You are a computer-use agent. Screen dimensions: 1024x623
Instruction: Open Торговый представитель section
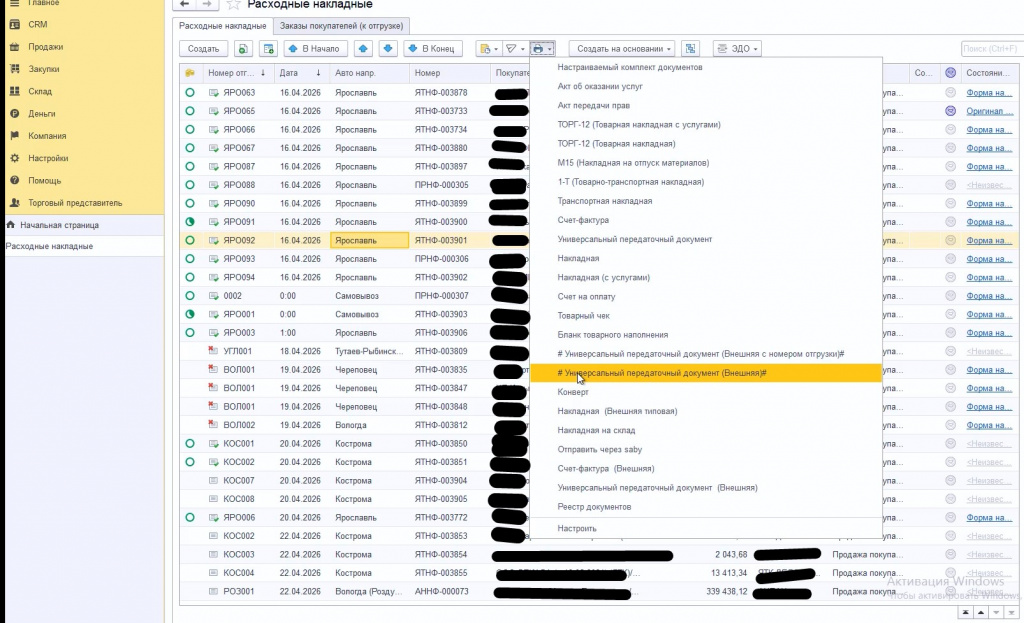click(x=75, y=202)
